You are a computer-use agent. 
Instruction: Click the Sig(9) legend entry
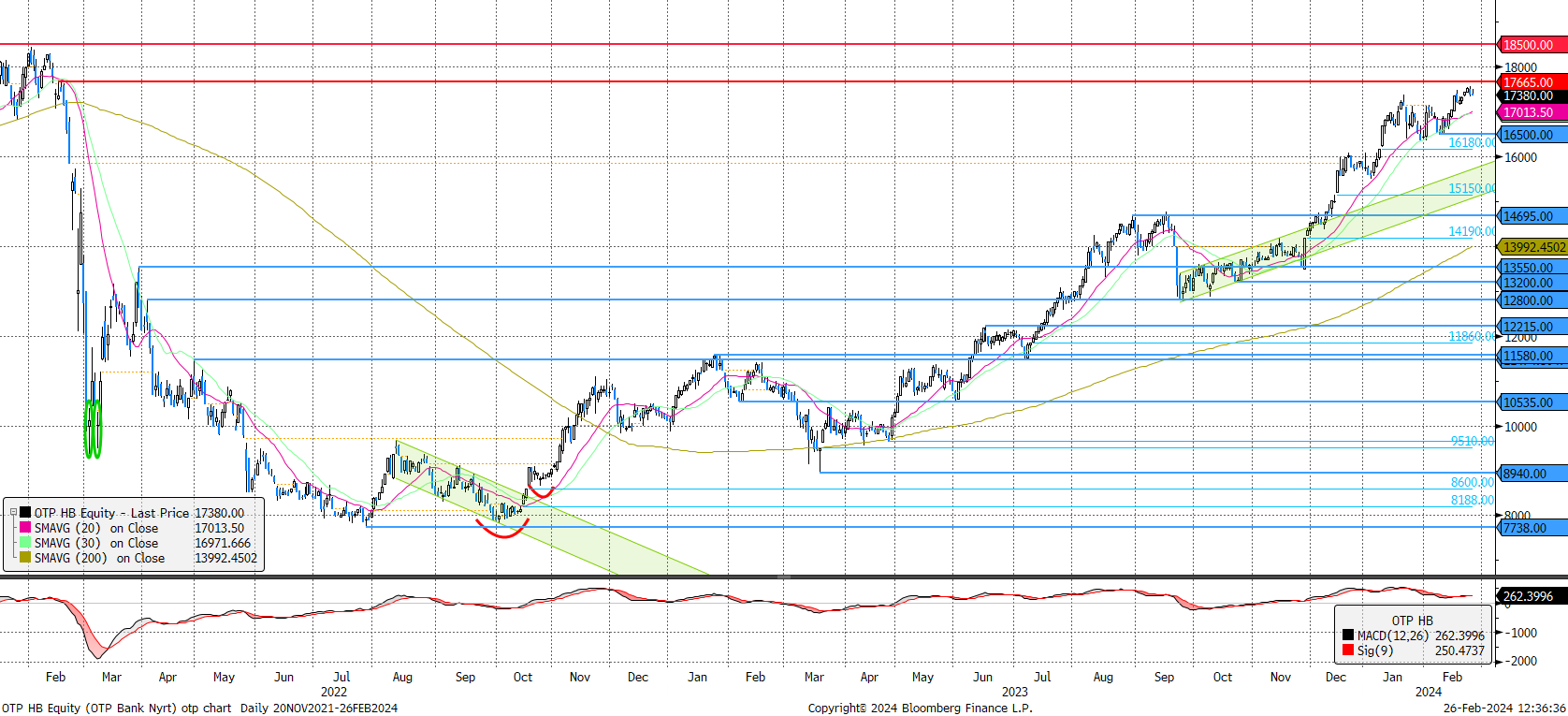[x=1375, y=650]
